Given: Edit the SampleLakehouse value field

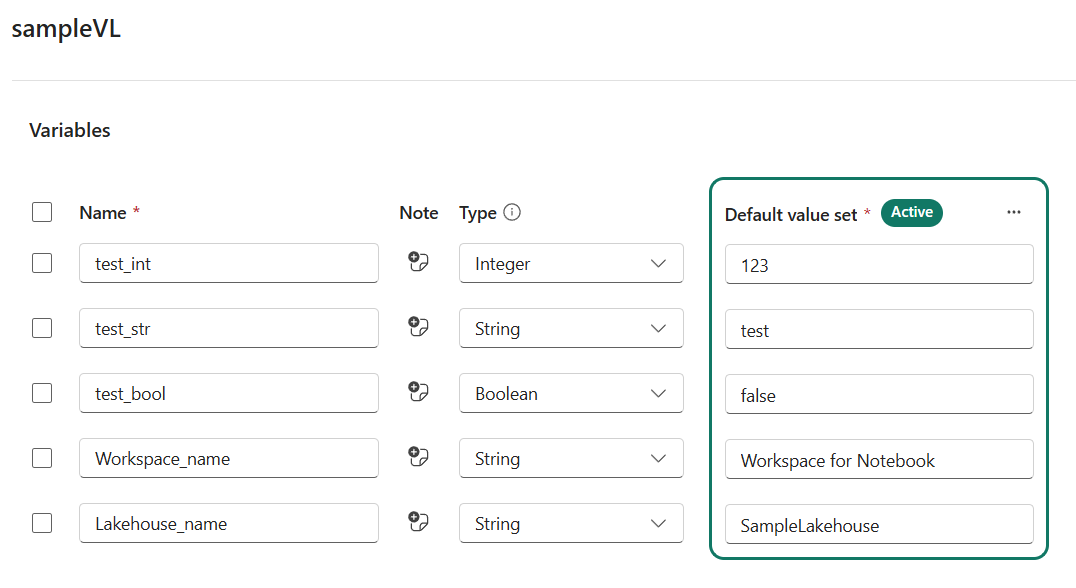Looking at the screenshot, I should click(879, 525).
